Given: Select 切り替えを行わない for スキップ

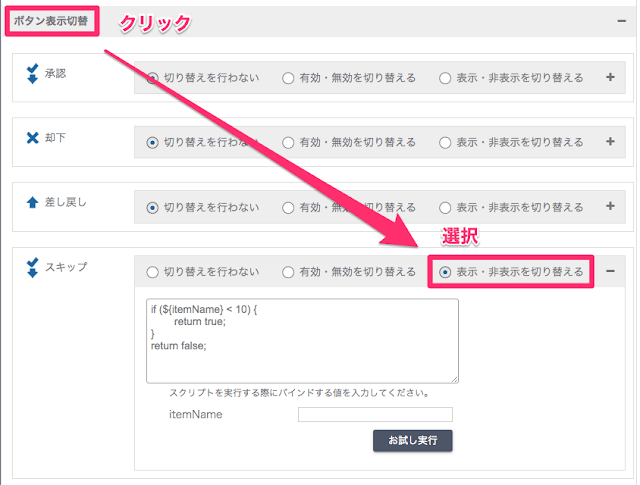Looking at the screenshot, I should pyautogui.click(x=152, y=272).
